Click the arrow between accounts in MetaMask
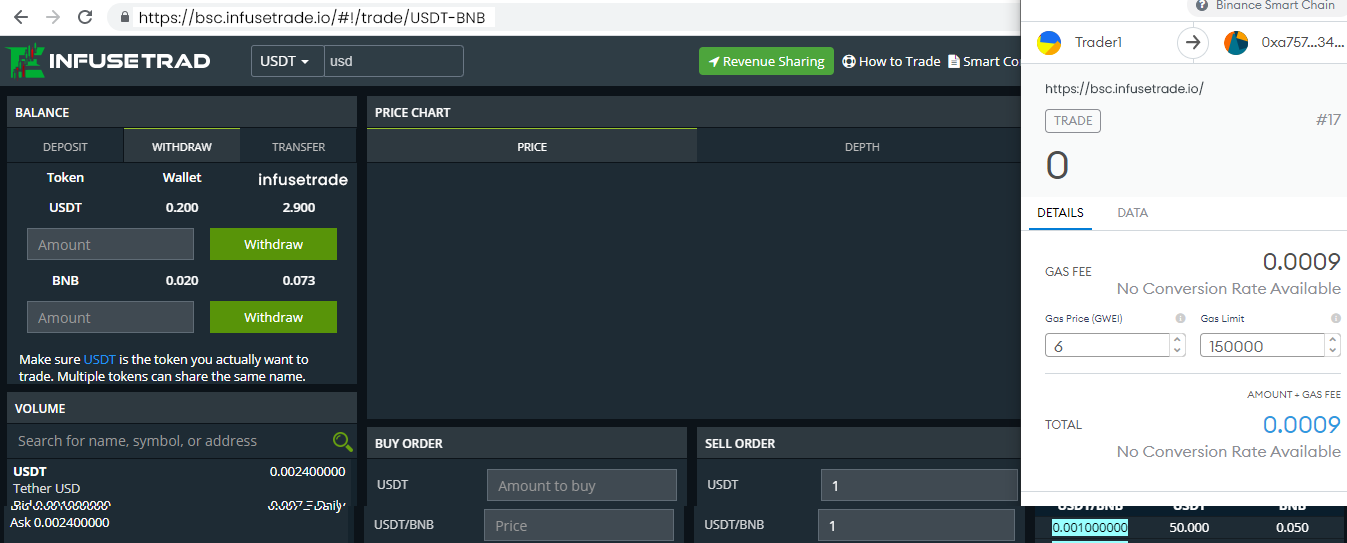This screenshot has width=1347, height=543. tap(1191, 42)
